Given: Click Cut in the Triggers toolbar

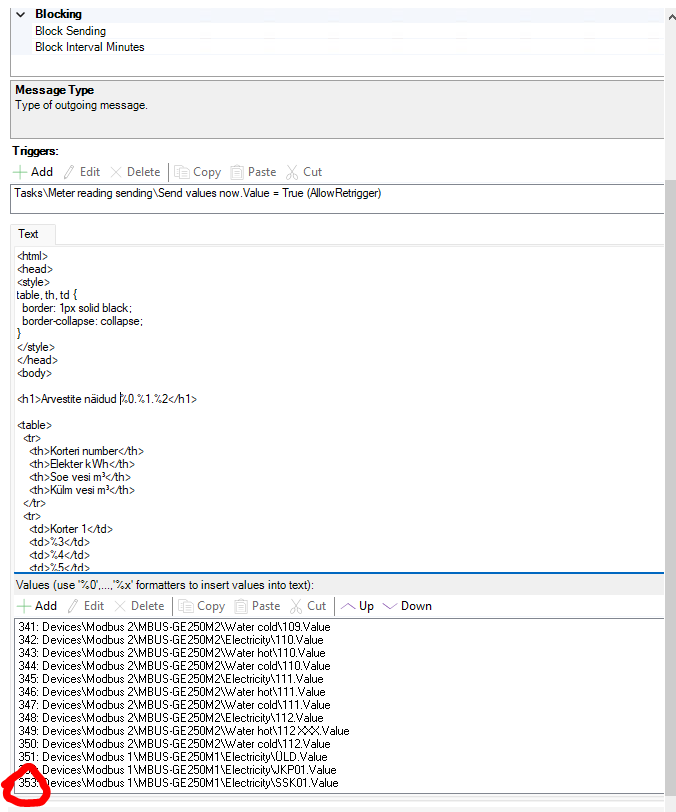Looking at the screenshot, I should (304, 172).
